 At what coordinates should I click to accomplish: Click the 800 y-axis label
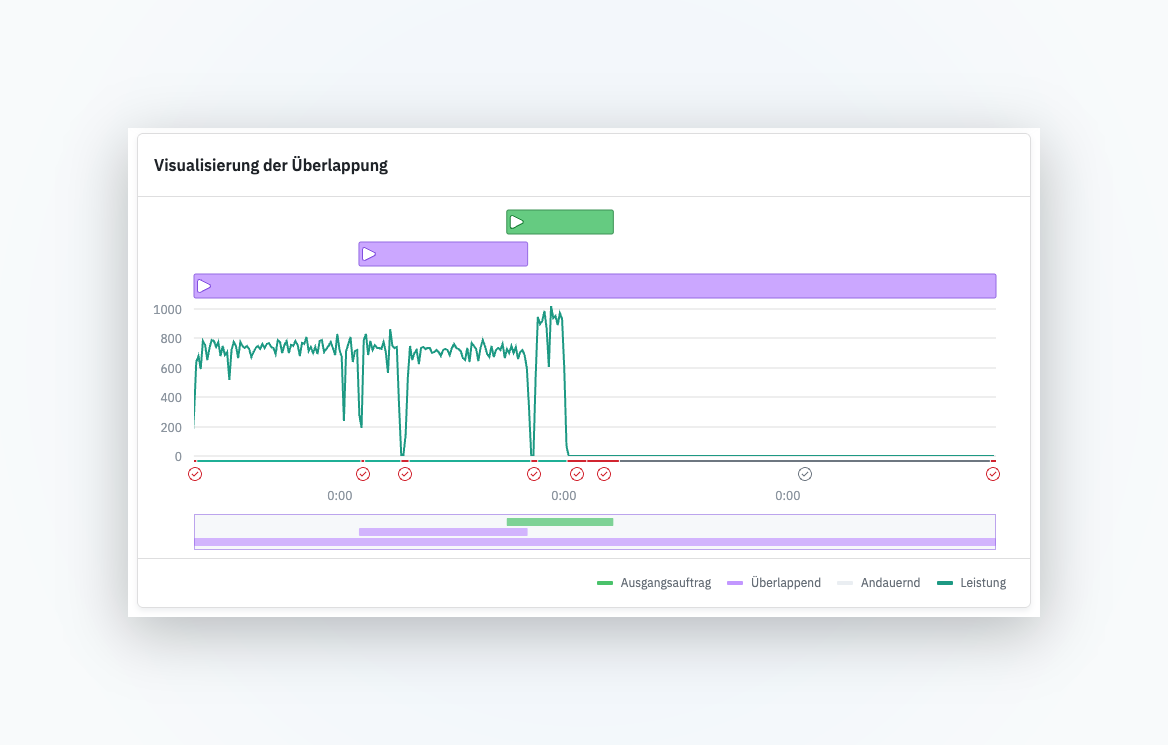171,339
